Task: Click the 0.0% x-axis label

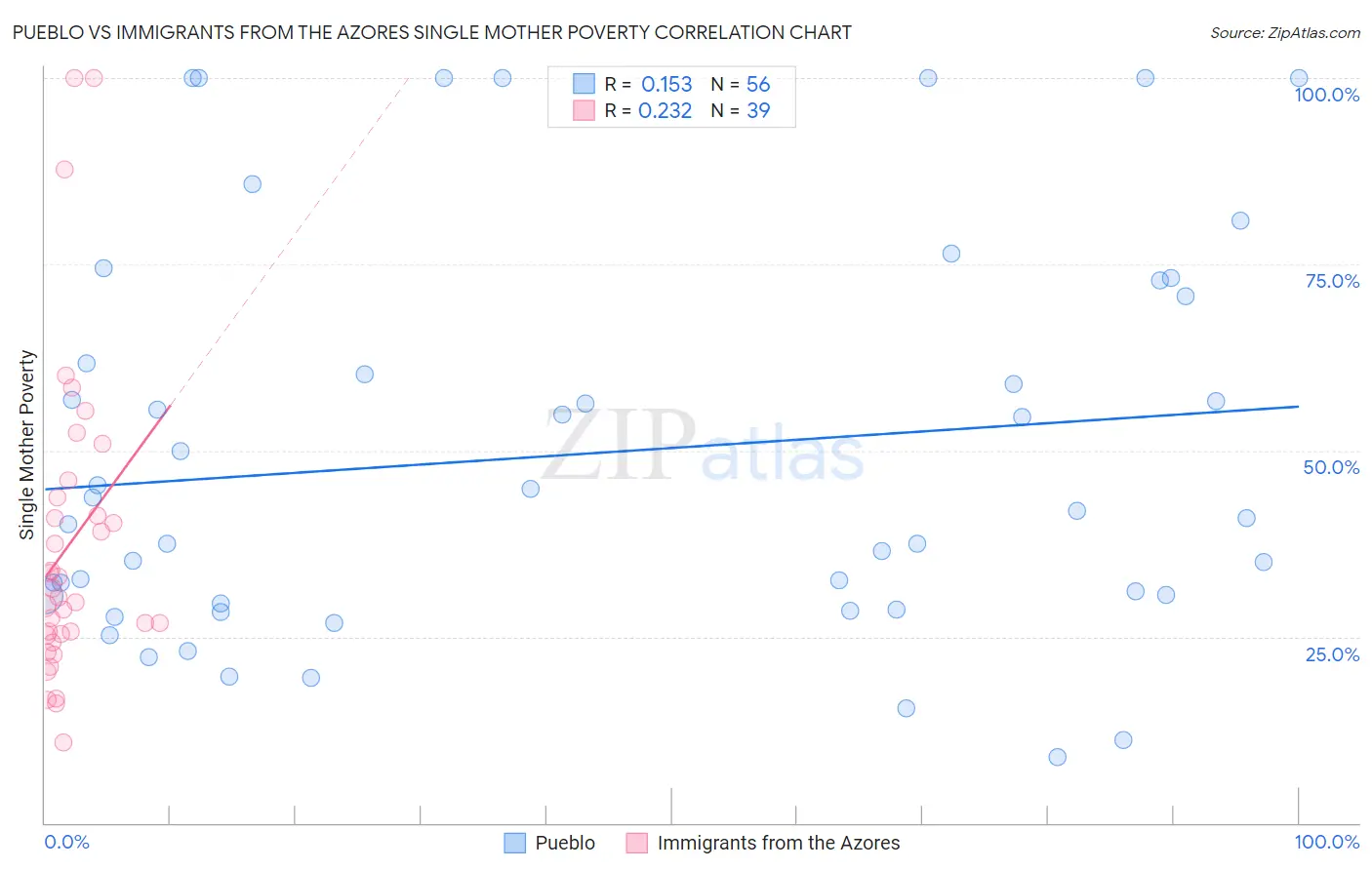Action: point(66,842)
